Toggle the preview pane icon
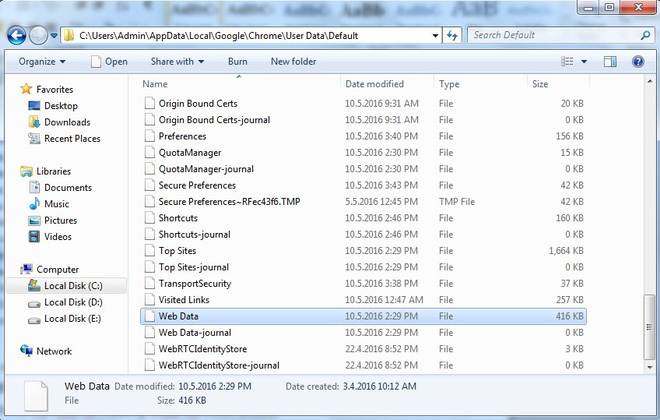660x420 pixels. click(610, 62)
